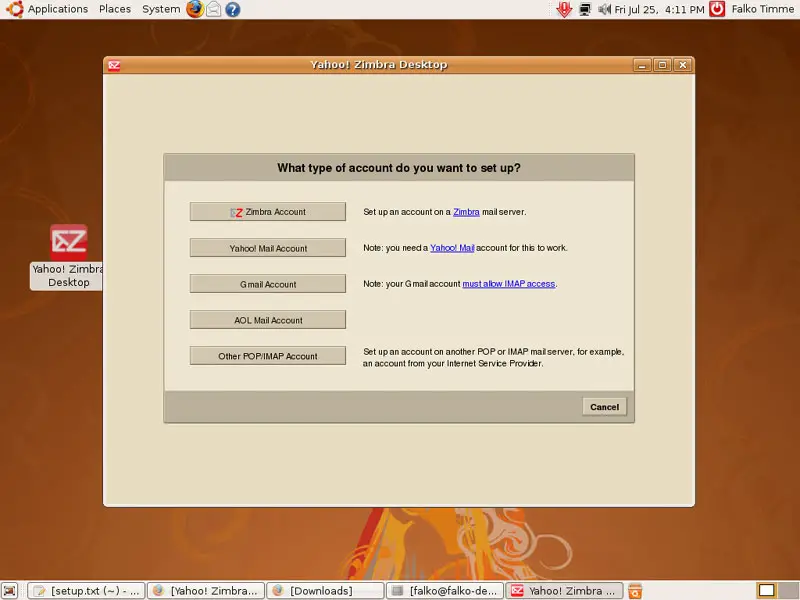The height and width of the screenshot is (600, 800).
Task: Visit the must allow IMAP access link
Action: 509,284
